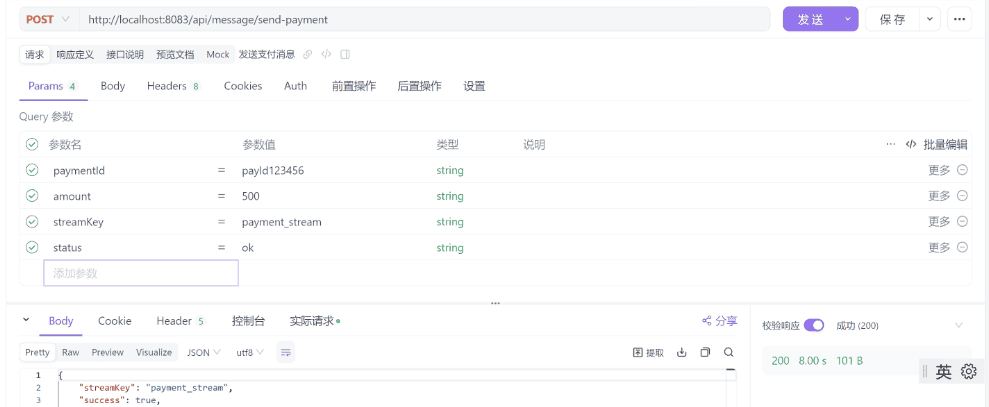This screenshot has height=407, width=989.
Task: Open the response Header tab
Action: point(180,321)
